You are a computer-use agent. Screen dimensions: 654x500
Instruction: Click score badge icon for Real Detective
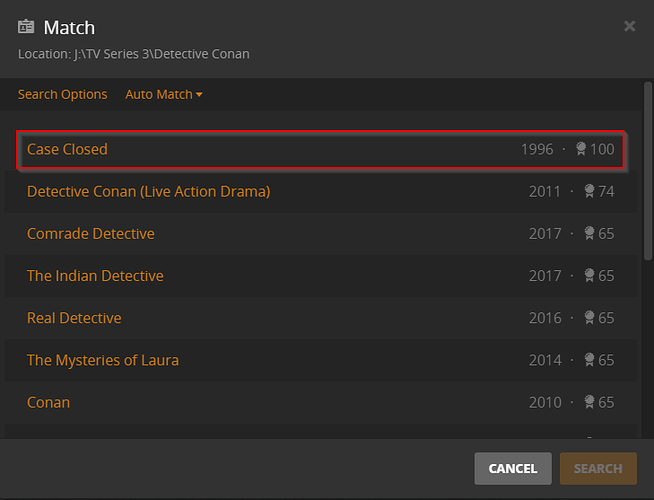pyautogui.click(x=589, y=318)
